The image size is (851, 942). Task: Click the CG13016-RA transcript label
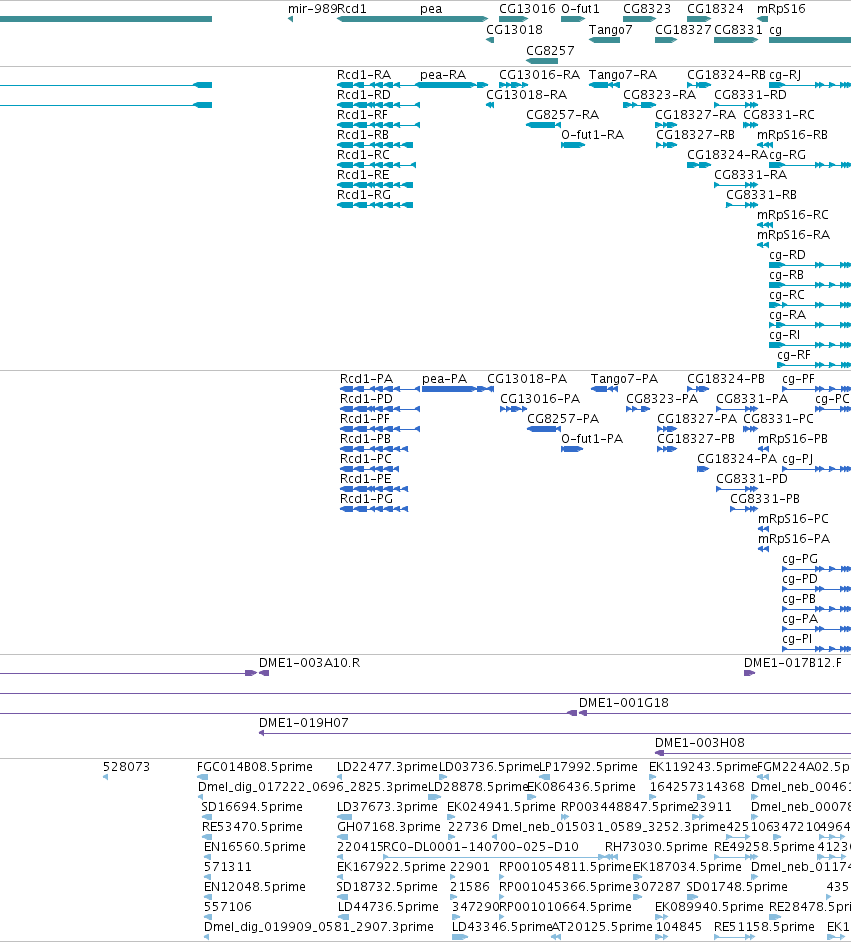[539, 74]
